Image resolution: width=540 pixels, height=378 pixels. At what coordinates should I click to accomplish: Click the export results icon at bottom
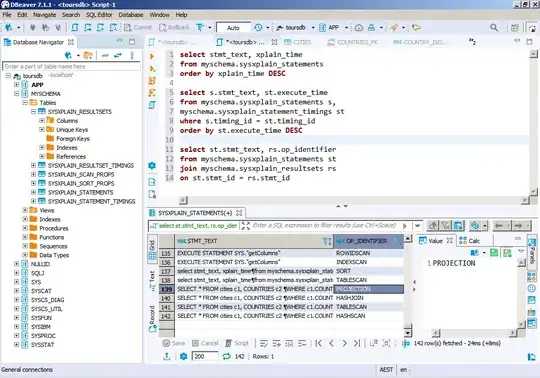[x=167, y=356]
